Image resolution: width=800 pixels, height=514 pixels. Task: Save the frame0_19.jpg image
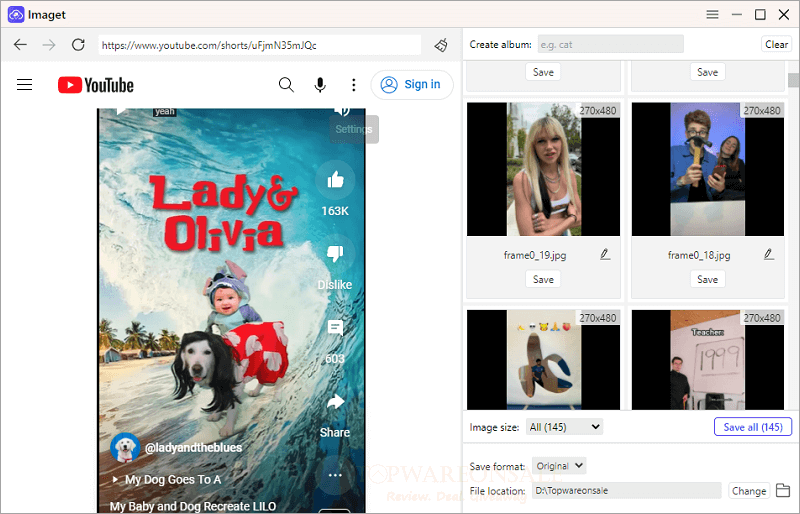click(x=543, y=279)
